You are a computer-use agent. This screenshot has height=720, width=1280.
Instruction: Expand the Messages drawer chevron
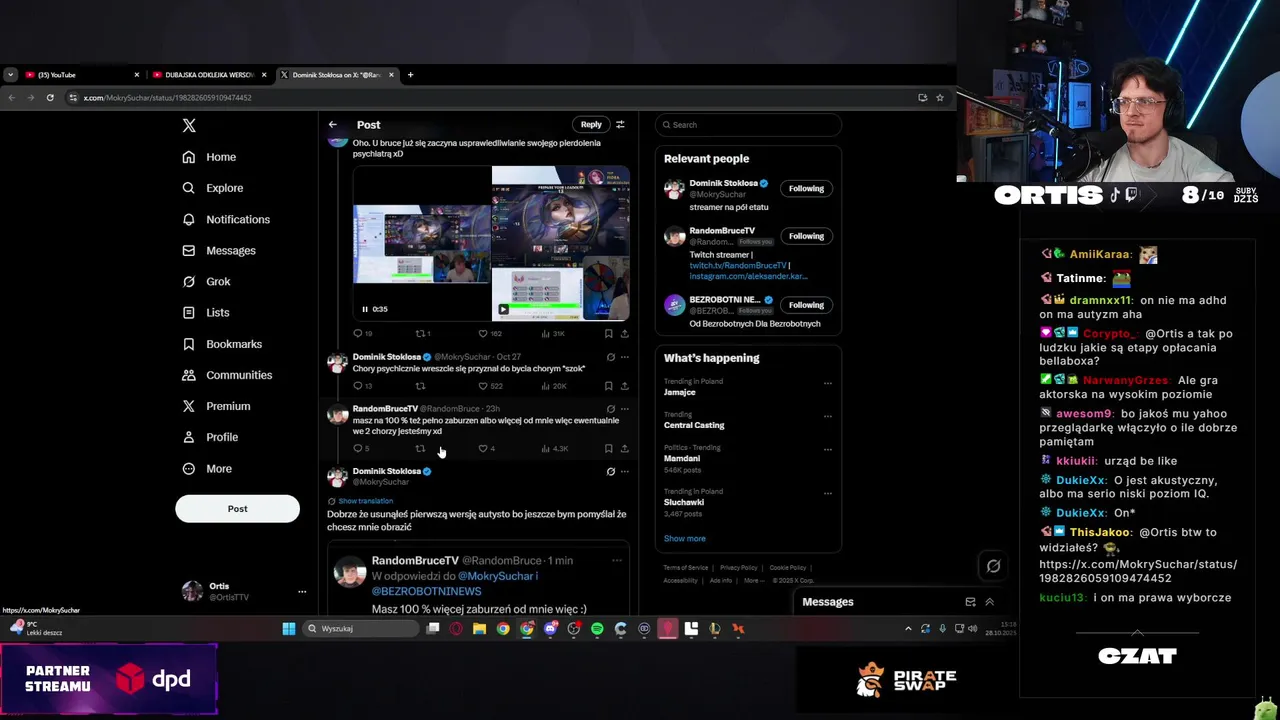tap(990, 602)
